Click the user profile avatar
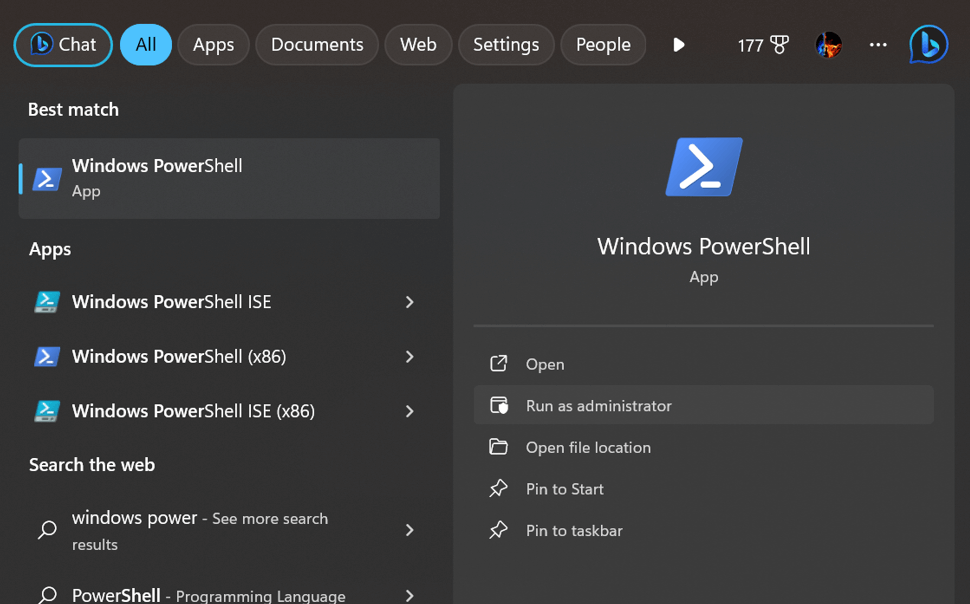 click(828, 45)
